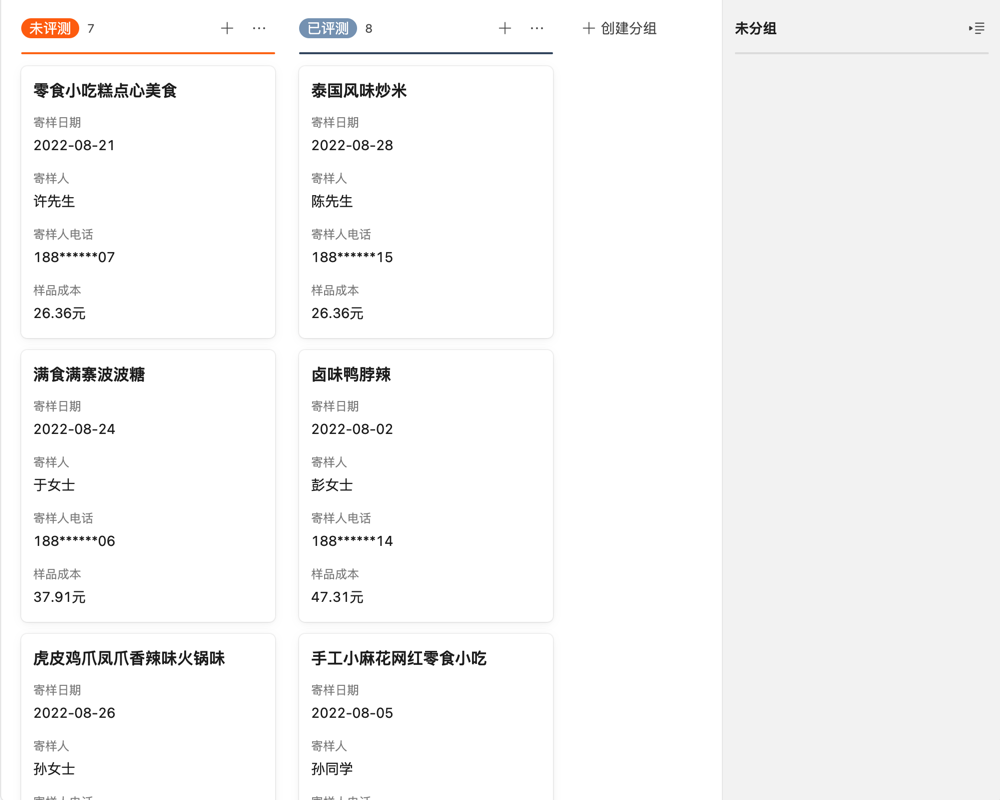This screenshot has height=800, width=1000.
Task: Open the 零食小吃糕点心美食 card
Action: (x=148, y=200)
